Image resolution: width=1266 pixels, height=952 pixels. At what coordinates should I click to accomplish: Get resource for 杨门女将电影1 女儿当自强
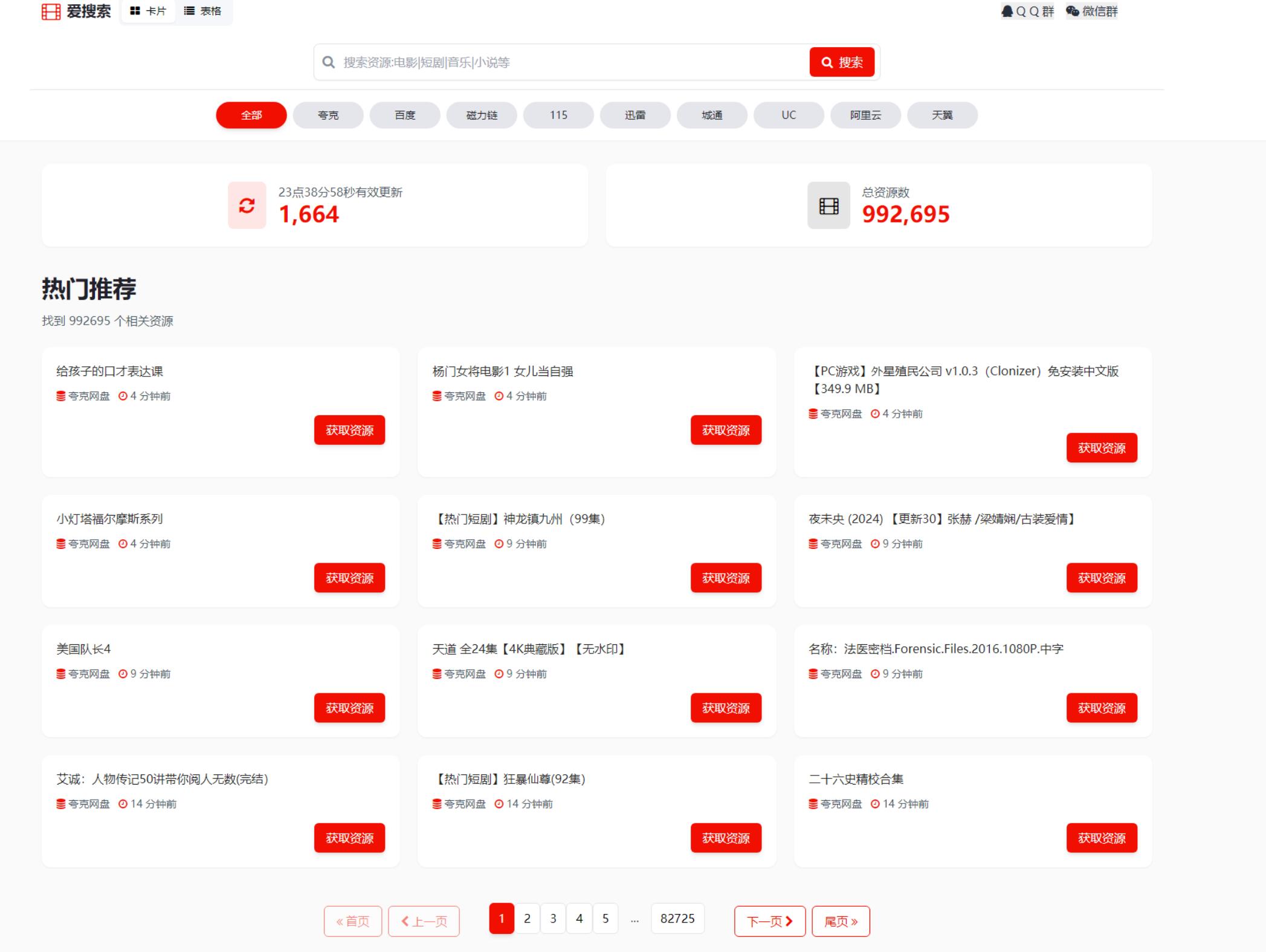pos(726,430)
